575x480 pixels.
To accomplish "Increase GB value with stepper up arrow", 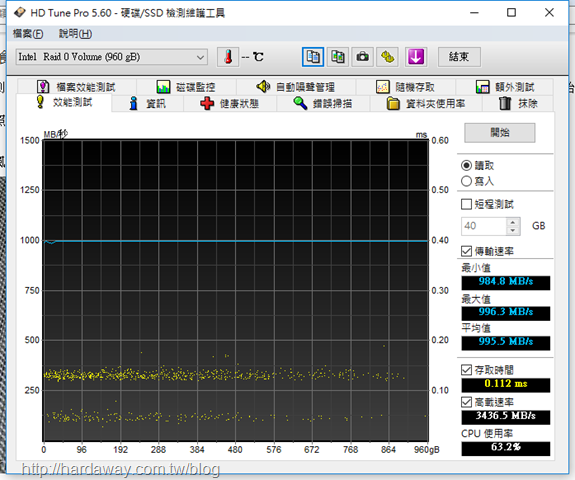I will pyautogui.click(x=513, y=222).
